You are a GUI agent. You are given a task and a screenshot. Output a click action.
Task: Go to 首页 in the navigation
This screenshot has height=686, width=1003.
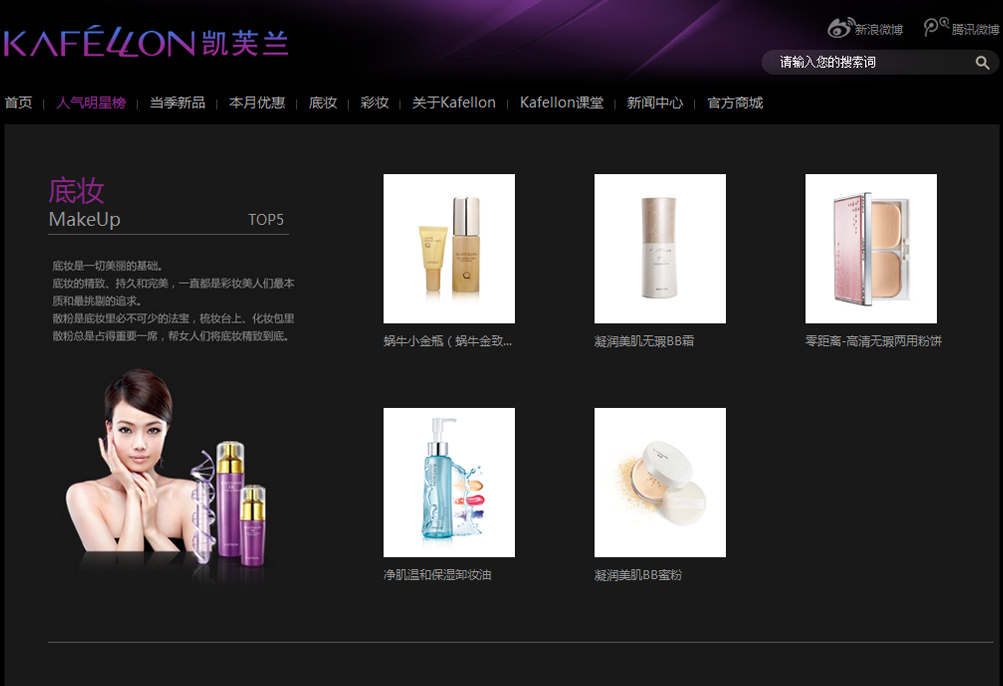pyautogui.click(x=19, y=102)
